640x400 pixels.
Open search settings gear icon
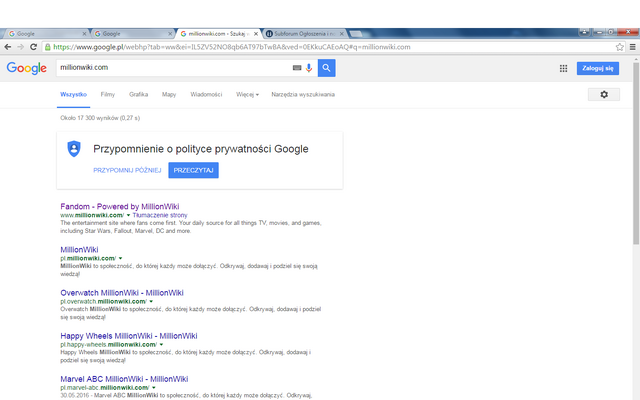point(604,94)
